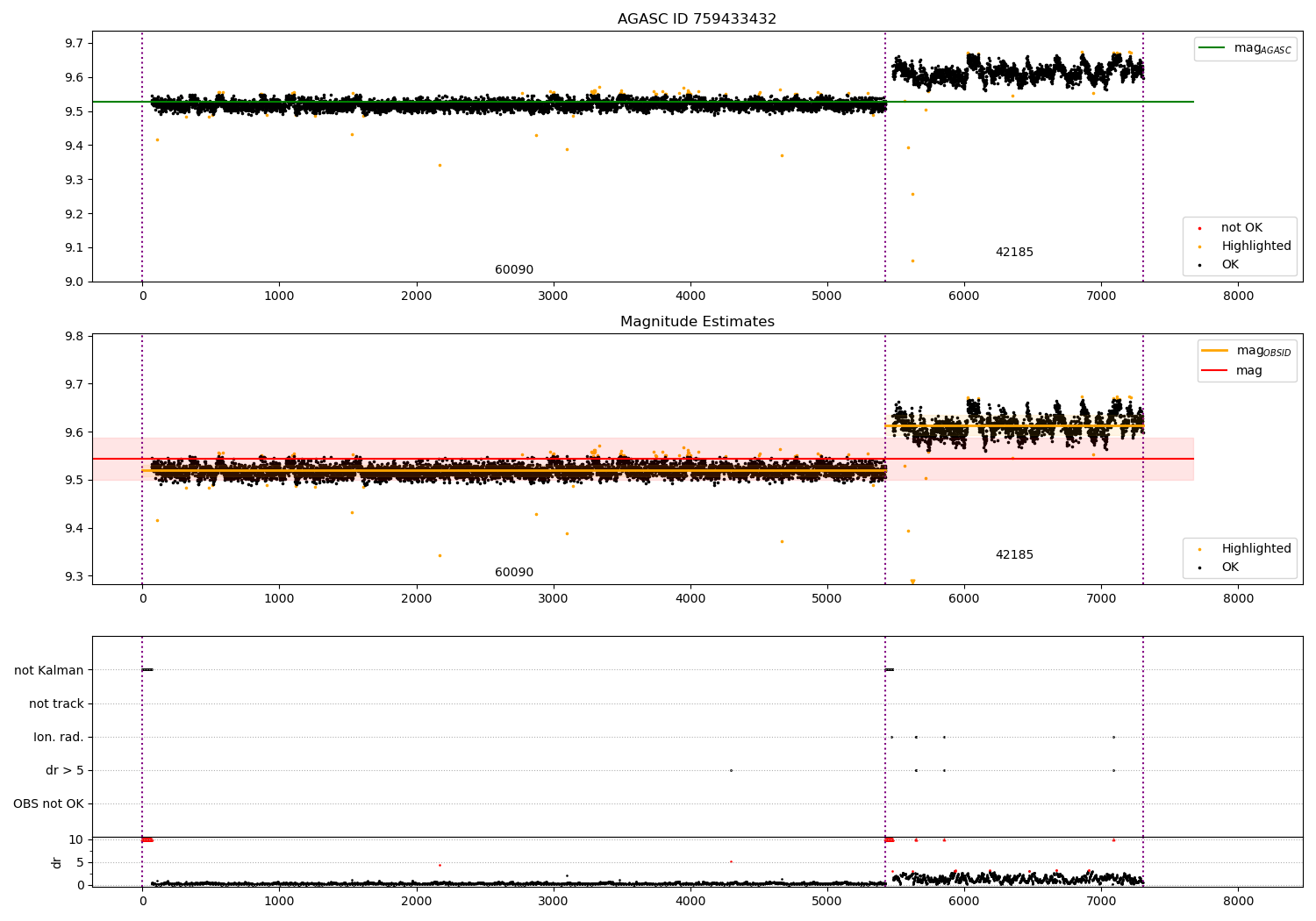Screen dimensions: 1316x921
Task: Click the green mag AGASC legend line
Action: tap(1212, 48)
